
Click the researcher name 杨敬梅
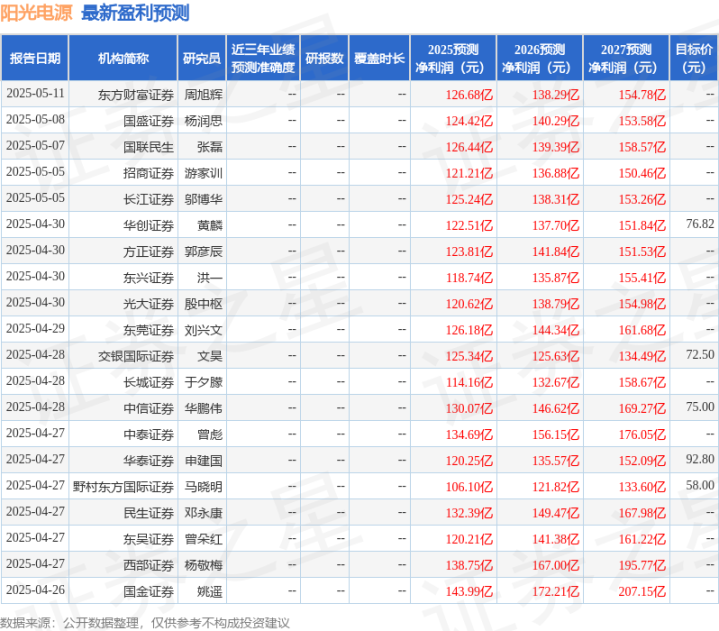[x=204, y=565]
